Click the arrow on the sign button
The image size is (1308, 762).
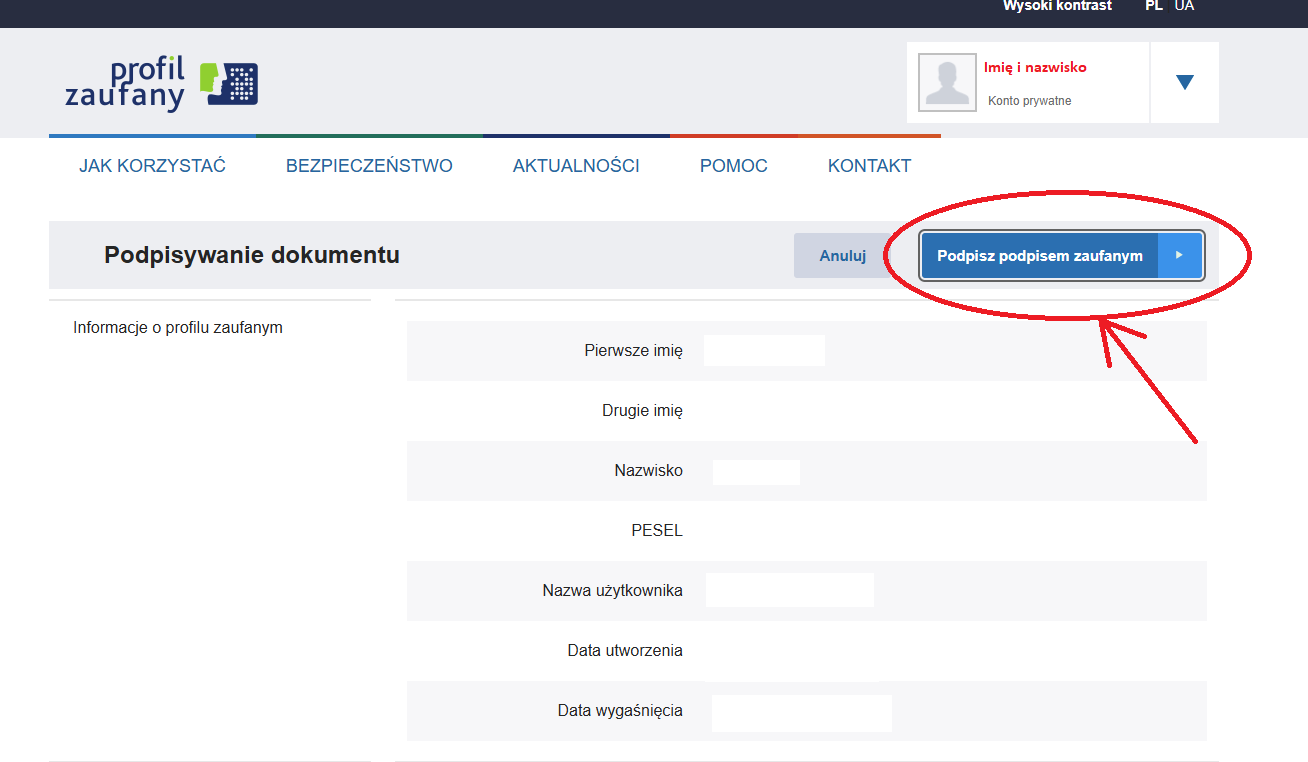tap(1179, 256)
